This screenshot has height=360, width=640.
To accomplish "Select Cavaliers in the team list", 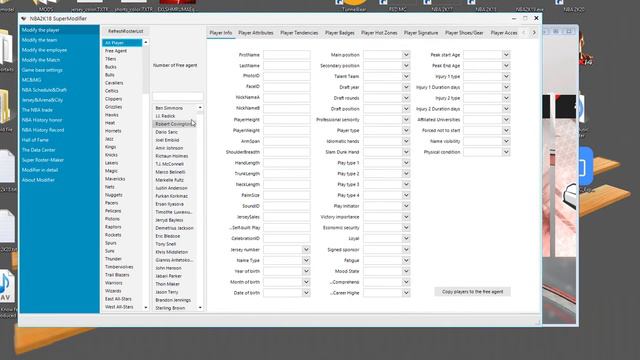I will 114,83.
